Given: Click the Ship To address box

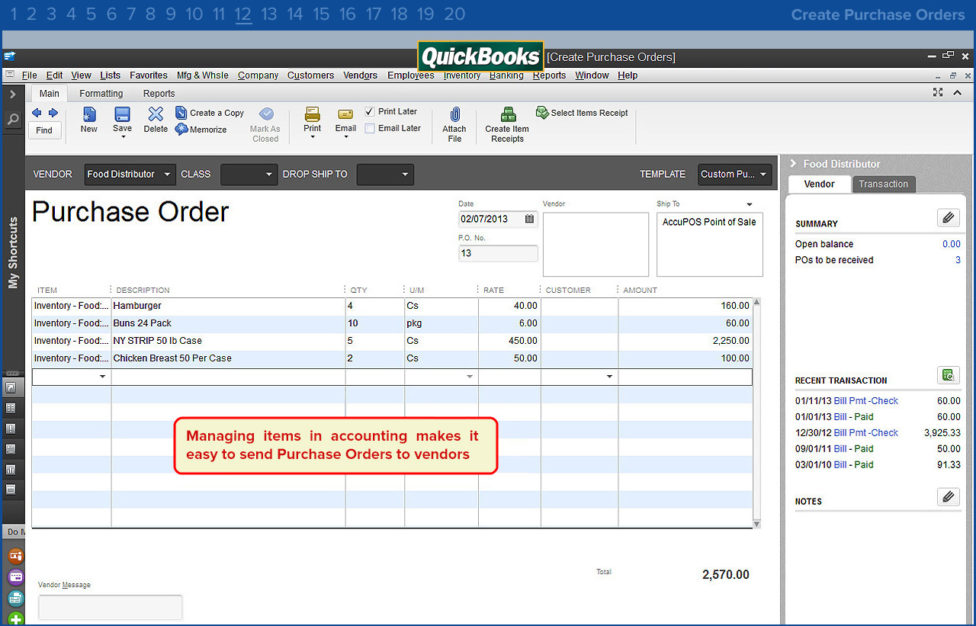Looking at the screenshot, I should pos(710,244).
